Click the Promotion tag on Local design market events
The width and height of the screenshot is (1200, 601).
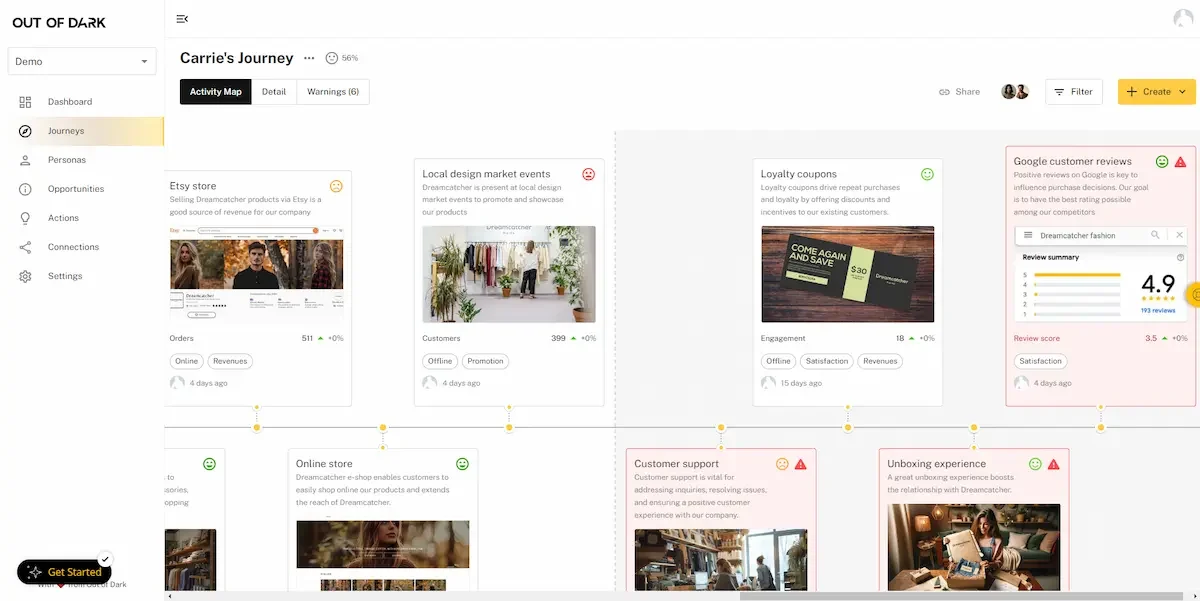pos(486,361)
